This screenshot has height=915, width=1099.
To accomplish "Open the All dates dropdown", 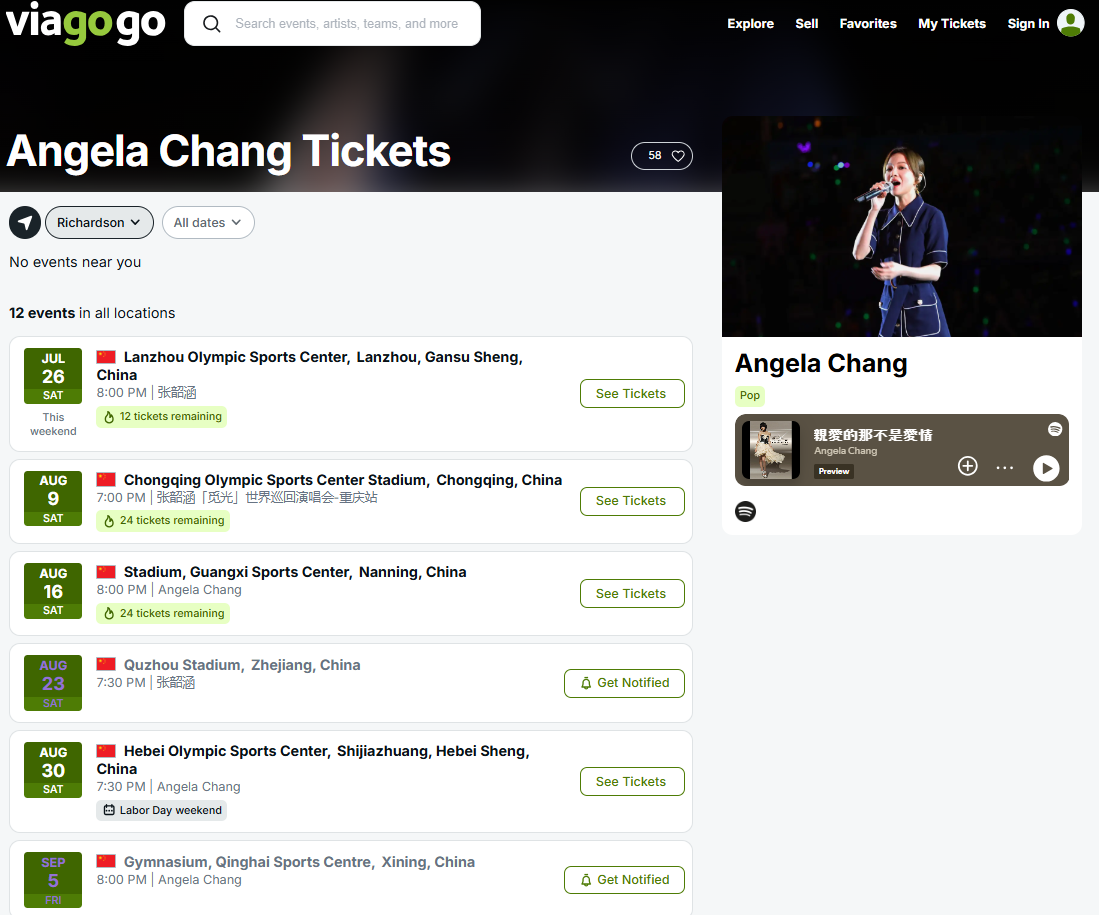I will pyautogui.click(x=208, y=223).
